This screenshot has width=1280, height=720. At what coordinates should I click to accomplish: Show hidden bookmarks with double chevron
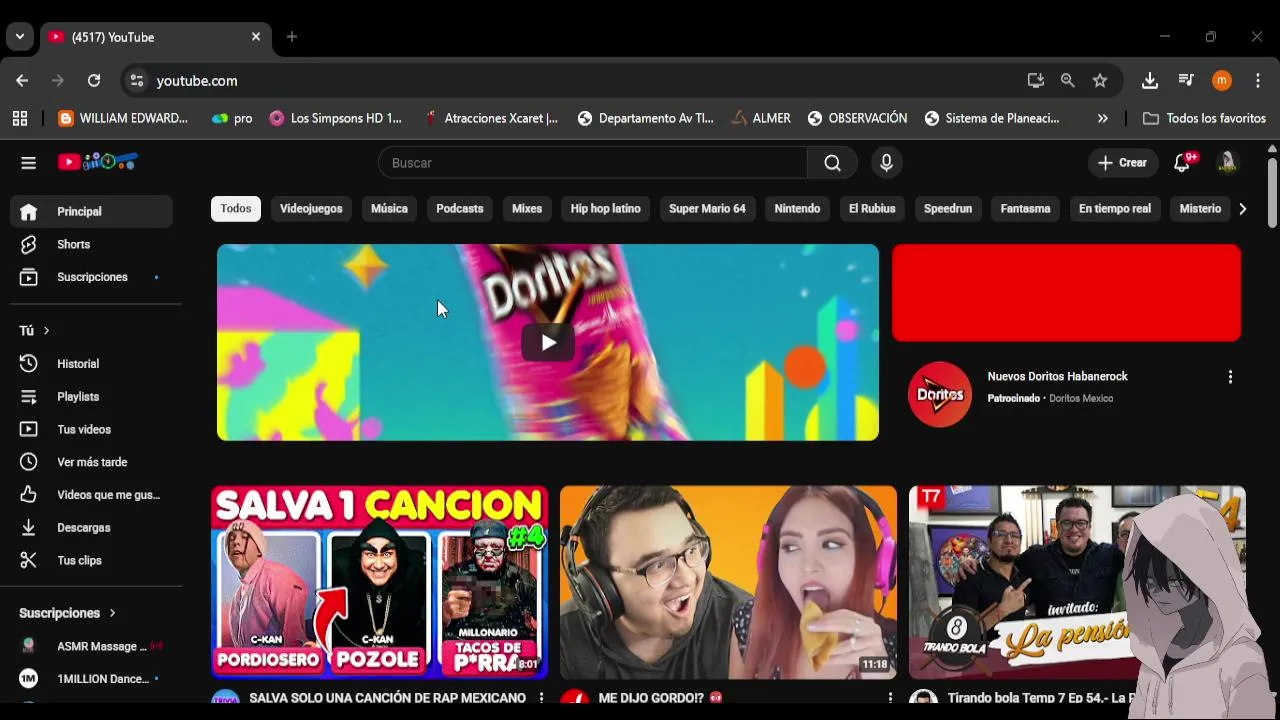coord(1102,118)
